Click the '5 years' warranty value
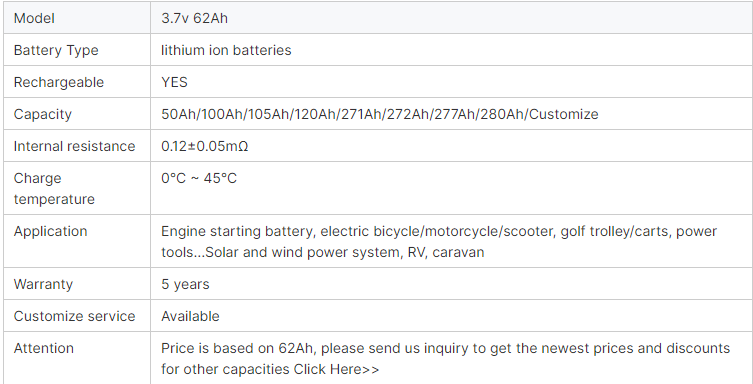 pyautogui.click(x=185, y=284)
